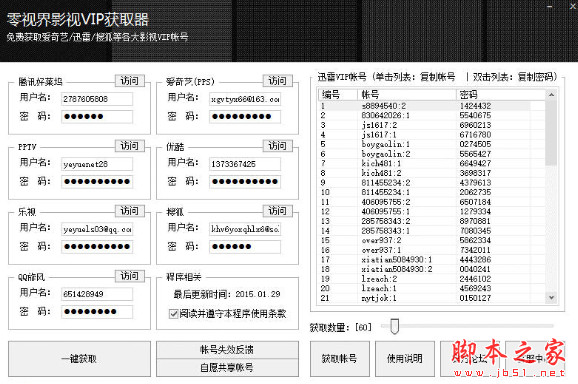The image size is (578, 384).
Task: Select account row kich481:2
Action: click(431, 173)
